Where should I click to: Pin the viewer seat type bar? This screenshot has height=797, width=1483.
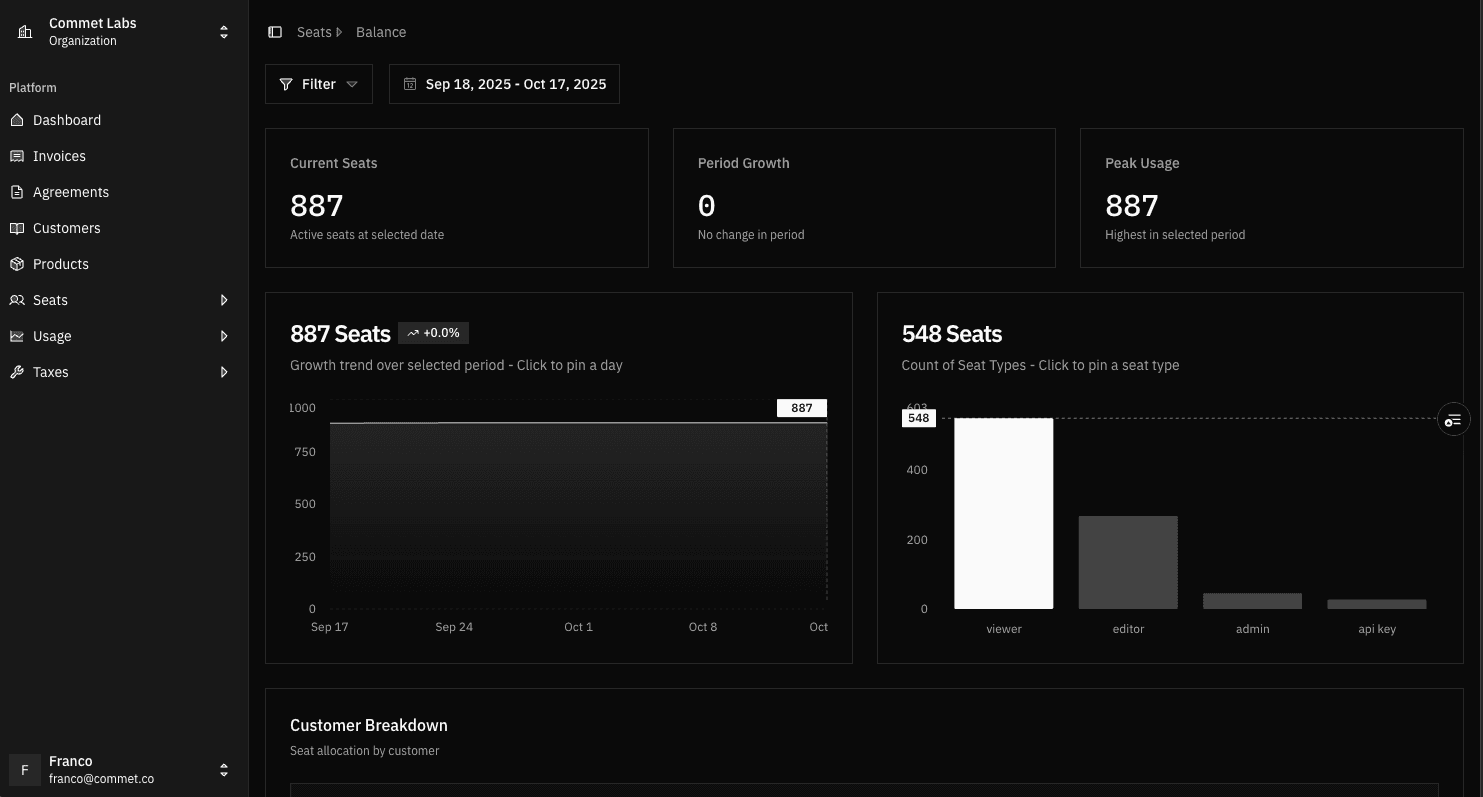click(x=1003, y=513)
